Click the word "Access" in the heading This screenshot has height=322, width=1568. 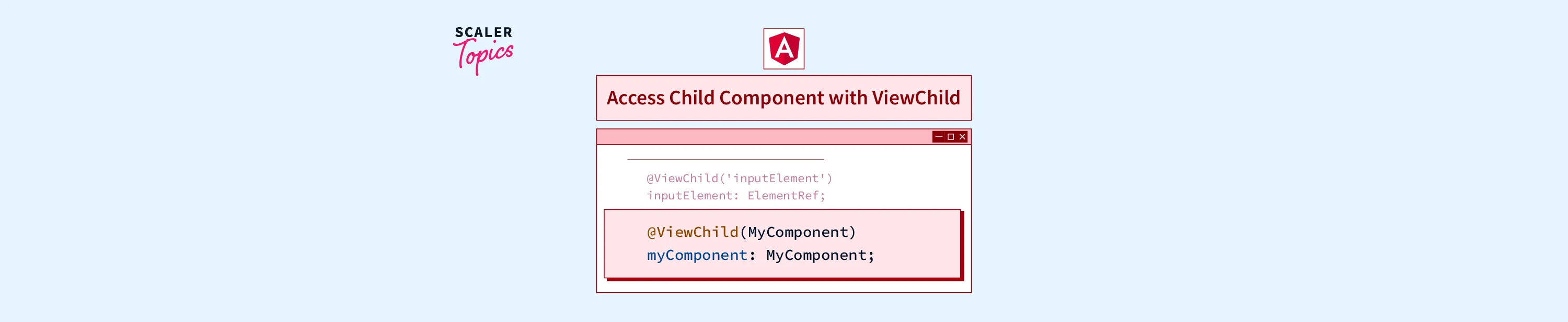pos(635,98)
